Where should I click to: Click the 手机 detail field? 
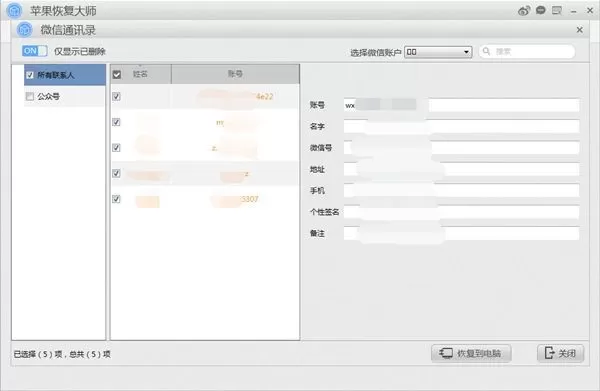[461, 191]
